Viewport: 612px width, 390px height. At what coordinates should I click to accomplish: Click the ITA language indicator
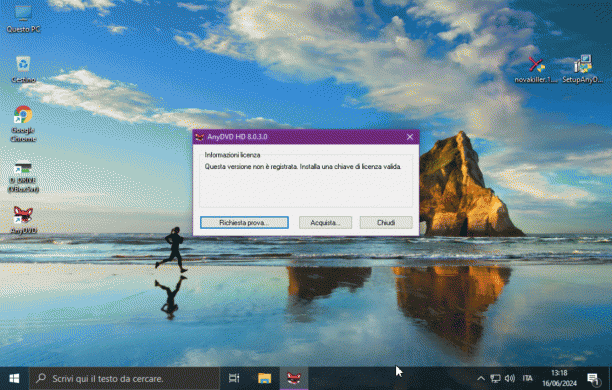527,378
